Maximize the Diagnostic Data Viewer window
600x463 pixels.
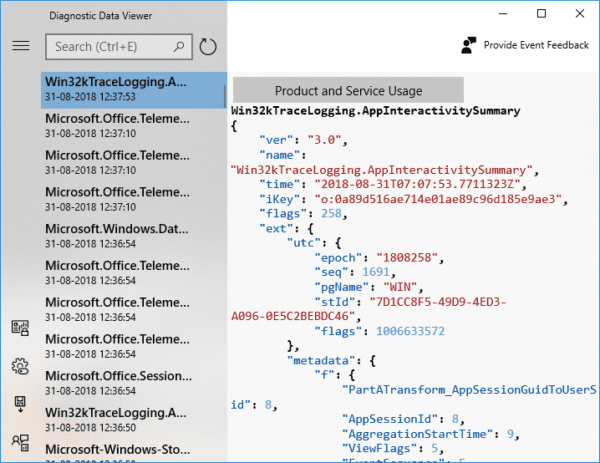pyautogui.click(x=541, y=14)
